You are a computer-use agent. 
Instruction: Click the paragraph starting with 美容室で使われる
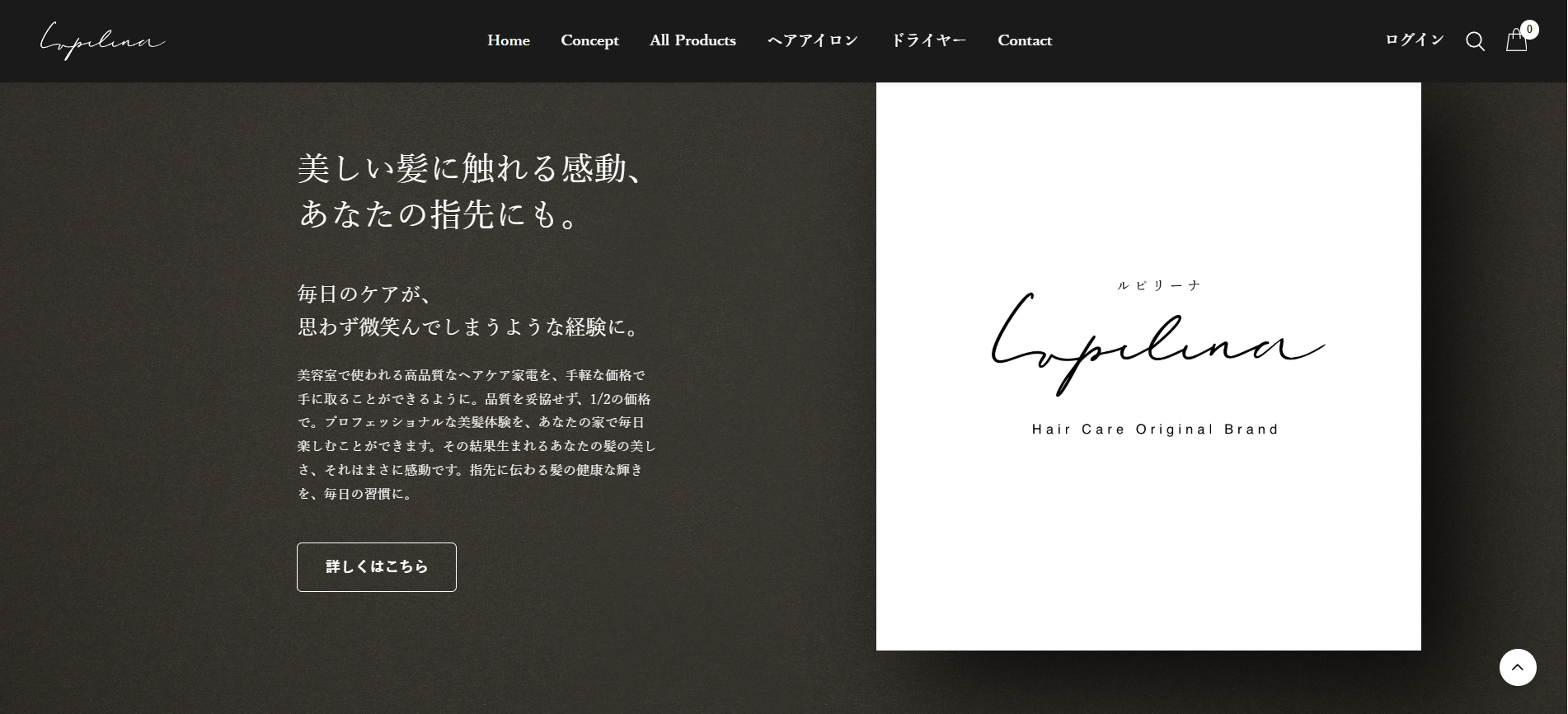[476, 435]
